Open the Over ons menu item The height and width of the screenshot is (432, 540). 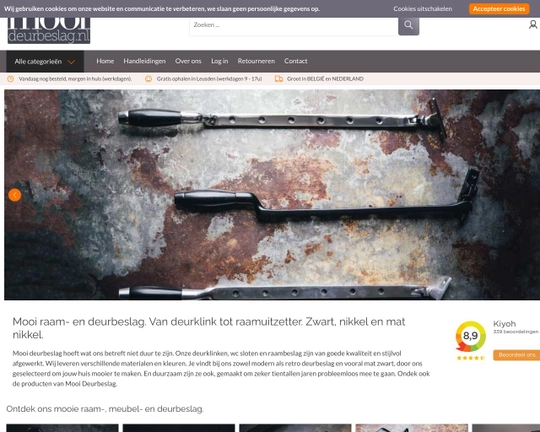coord(188,61)
